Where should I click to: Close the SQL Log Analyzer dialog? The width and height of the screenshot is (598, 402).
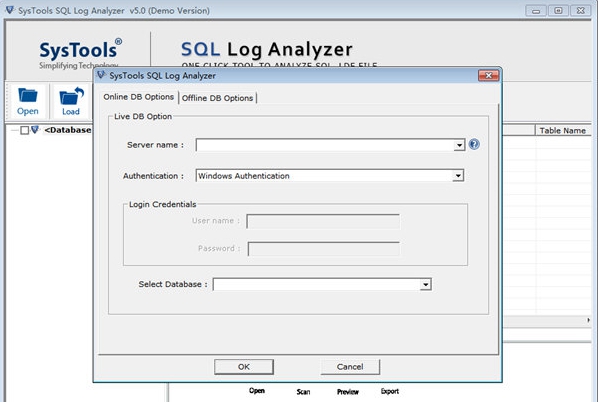(x=489, y=76)
